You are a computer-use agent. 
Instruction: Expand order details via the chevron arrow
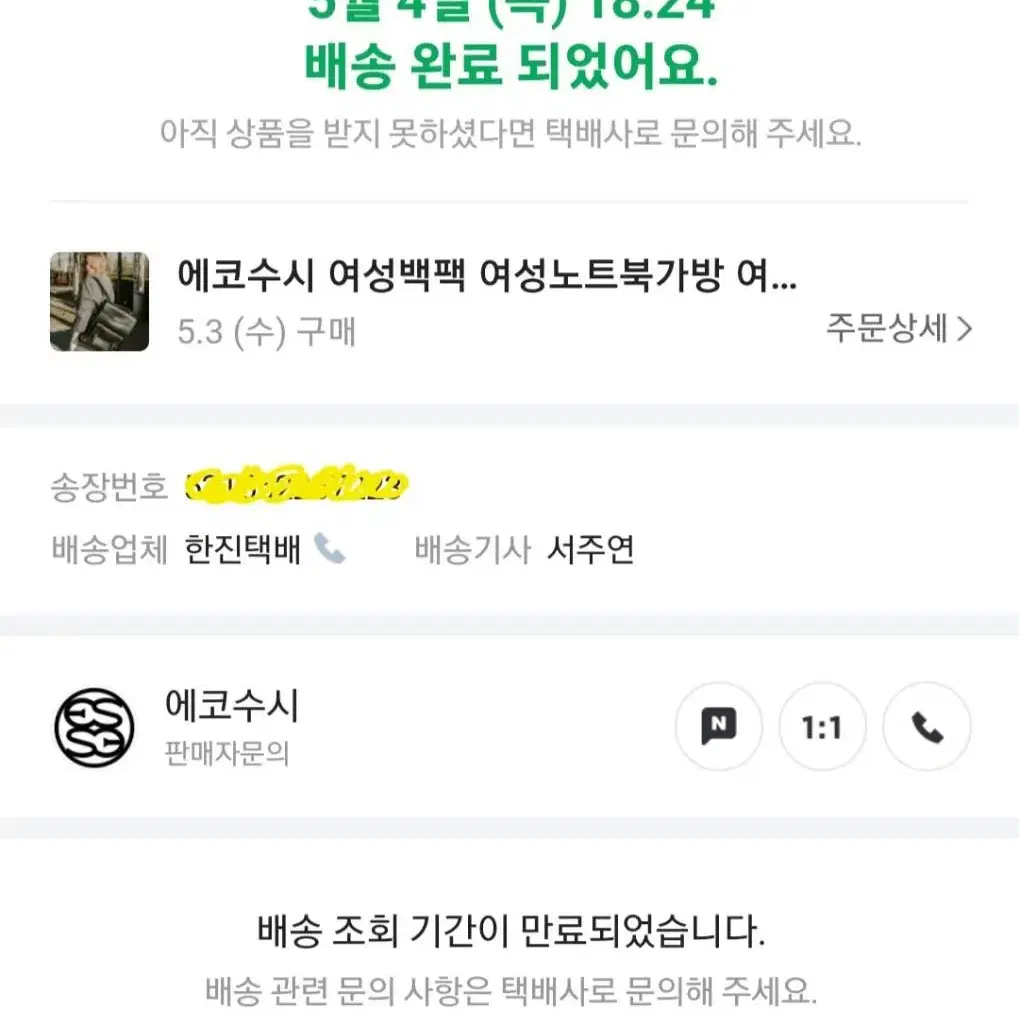965,328
